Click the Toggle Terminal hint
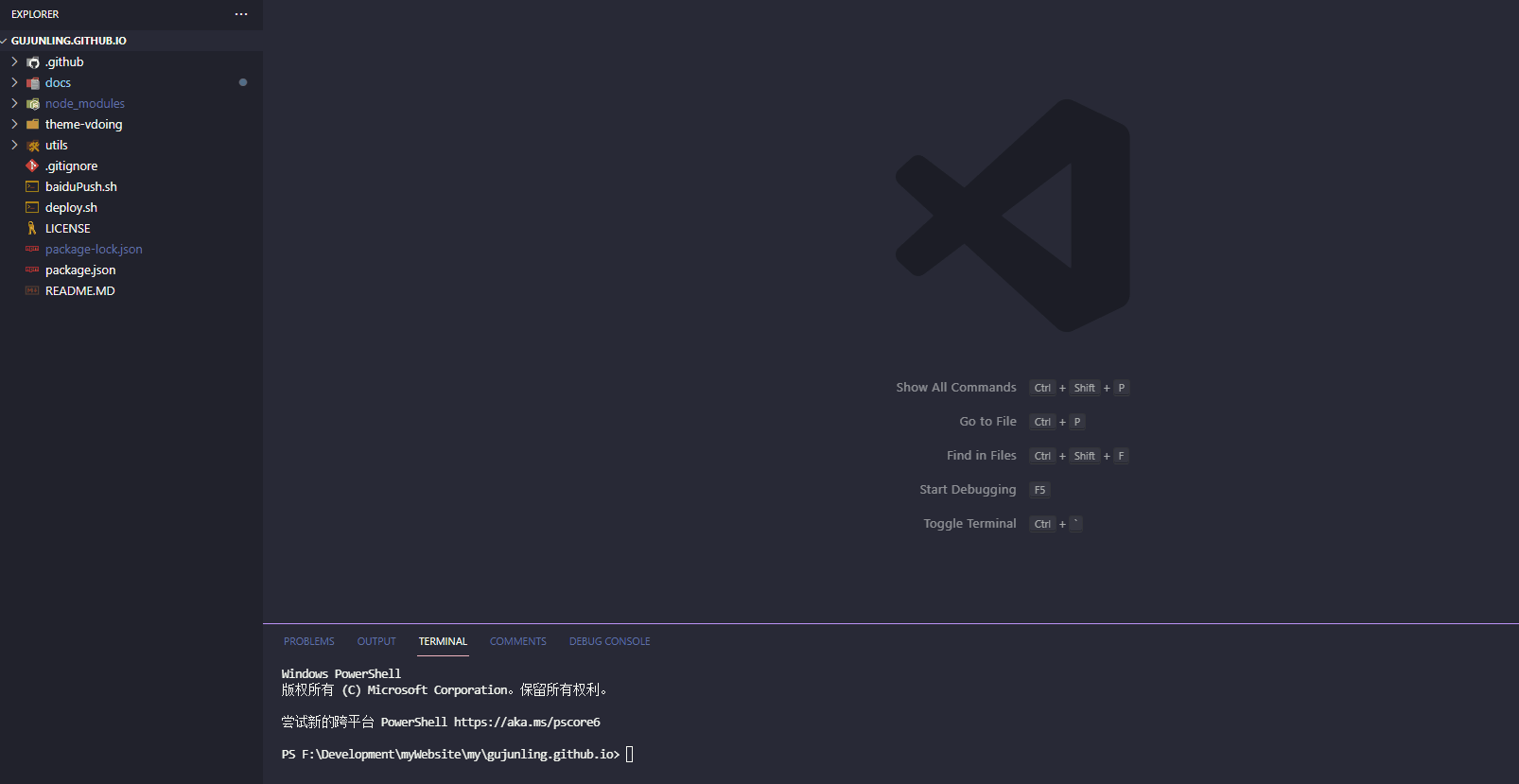The width and height of the screenshot is (1519, 784). point(969,524)
